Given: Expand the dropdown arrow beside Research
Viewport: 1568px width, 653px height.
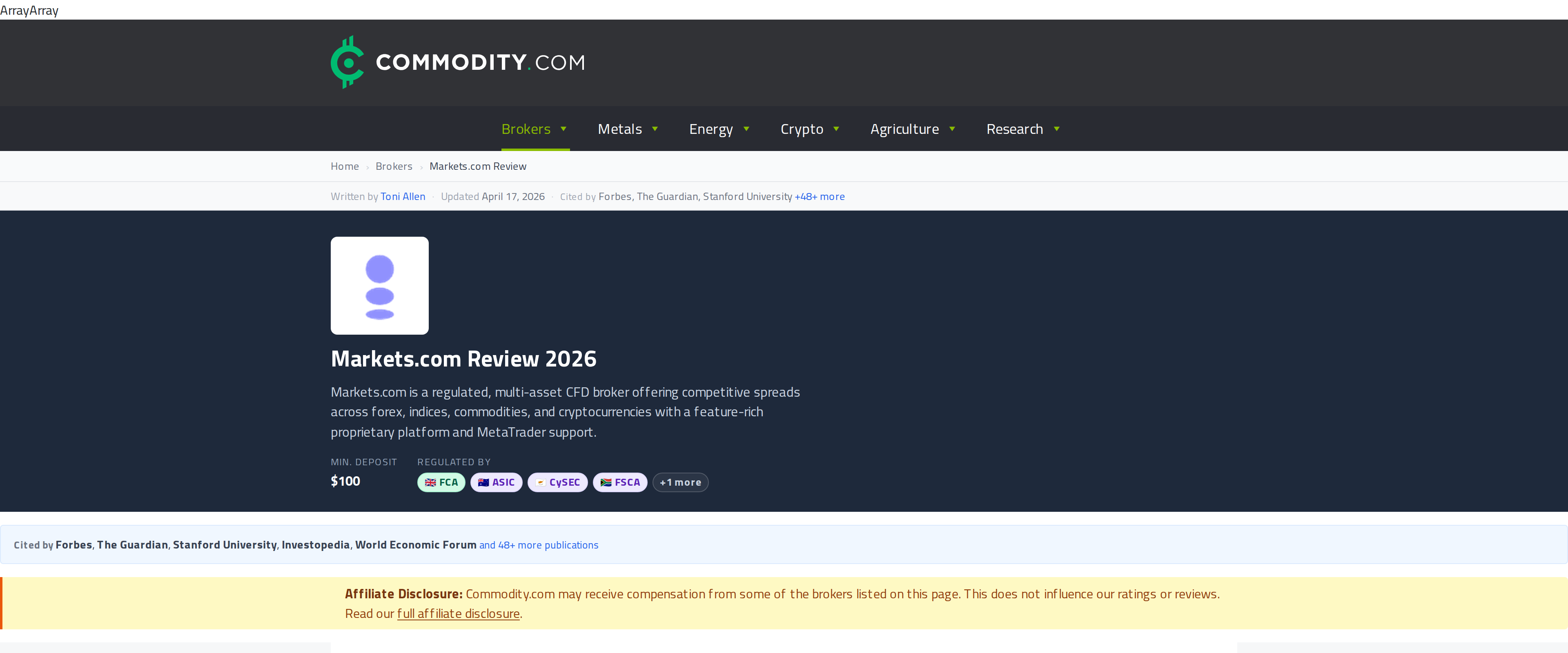Looking at the screenshot, I should click(x=1057, y=129).
